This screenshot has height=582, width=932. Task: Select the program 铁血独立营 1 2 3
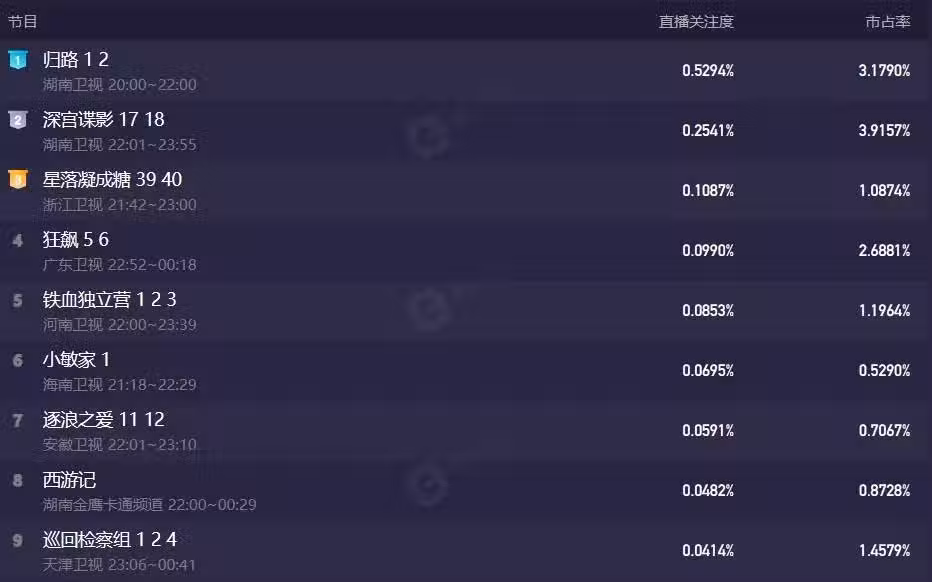pos(109,300)
